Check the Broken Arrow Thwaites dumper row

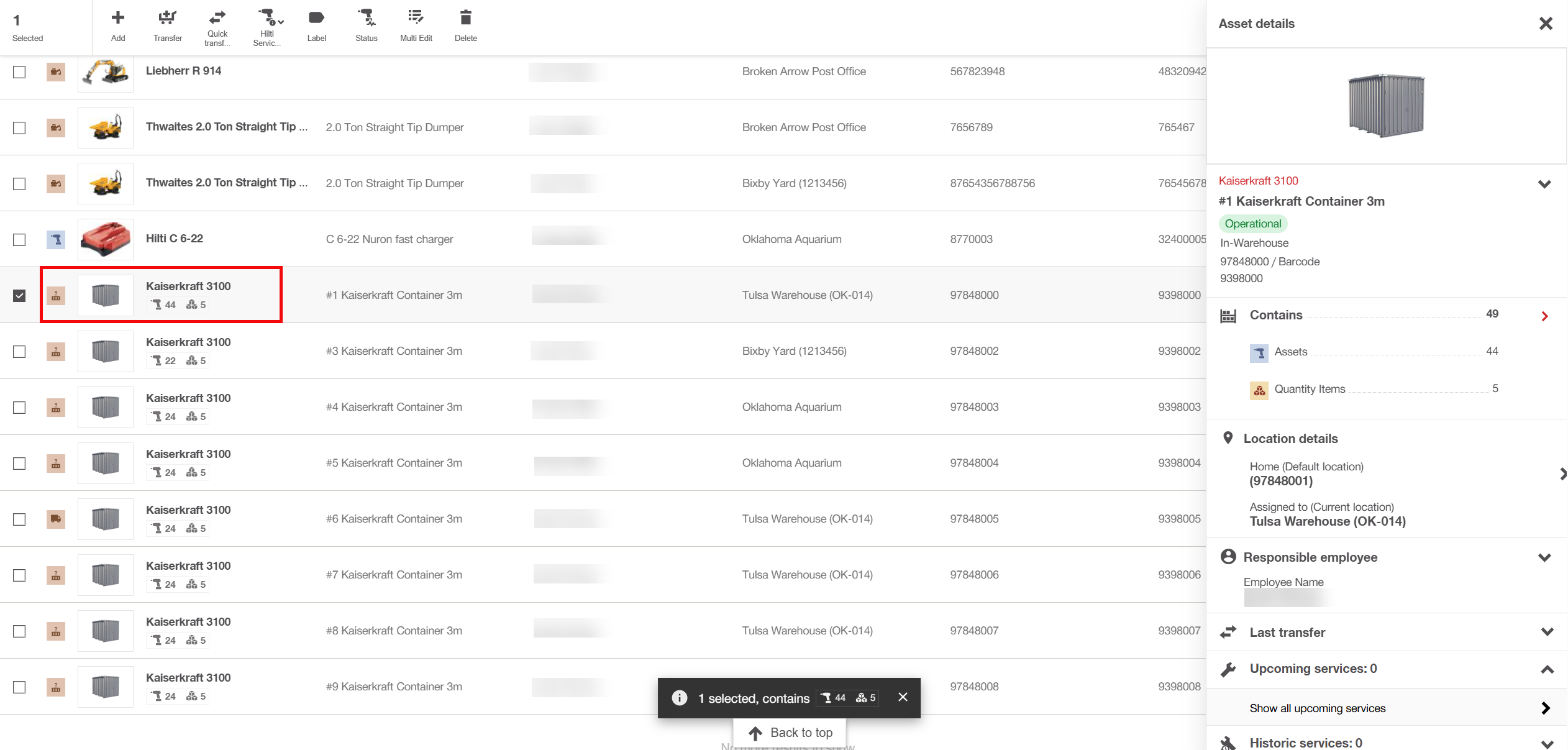(19, 128)
